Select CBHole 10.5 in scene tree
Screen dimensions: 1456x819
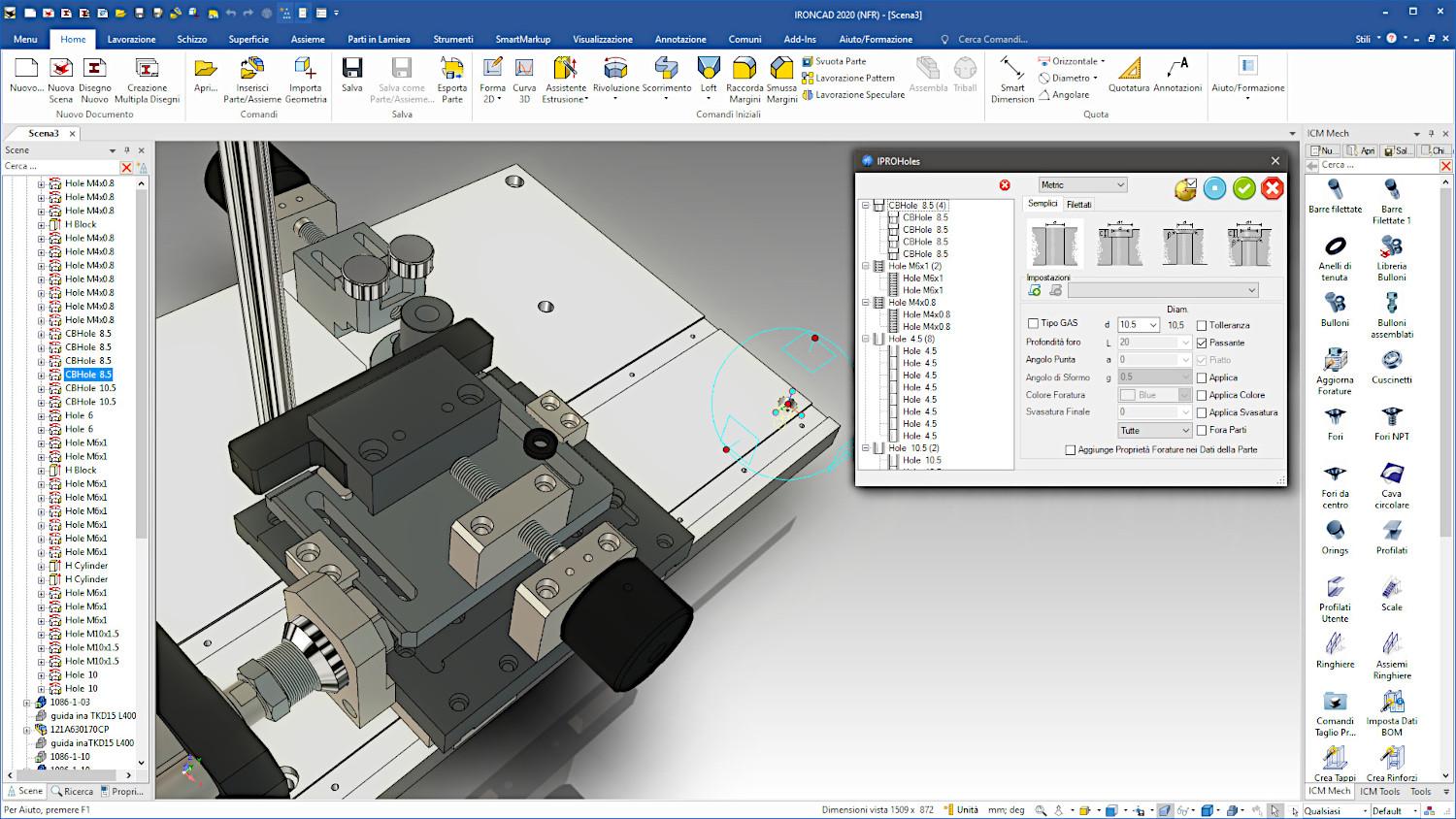coord(89,388)
